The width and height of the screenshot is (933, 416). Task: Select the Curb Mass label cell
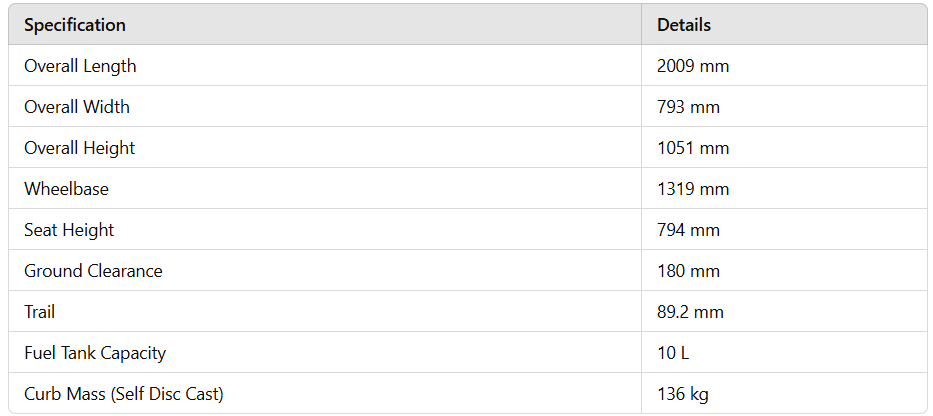pos(124,394)
